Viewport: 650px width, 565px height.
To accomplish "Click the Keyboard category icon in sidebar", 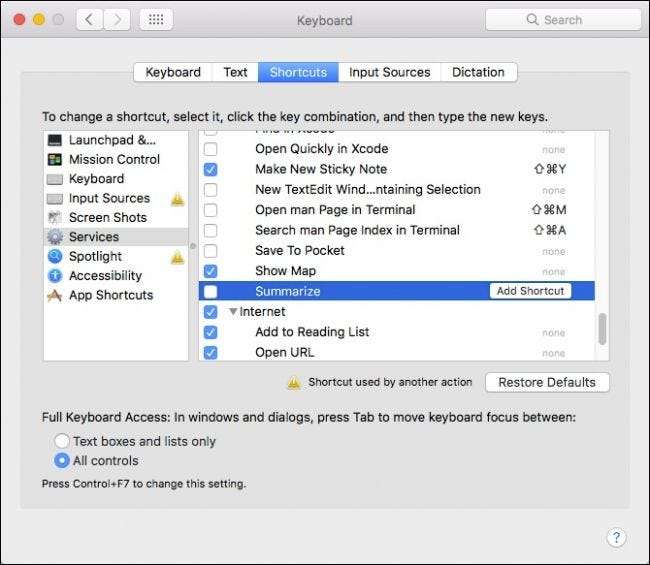I will (55, 179).
